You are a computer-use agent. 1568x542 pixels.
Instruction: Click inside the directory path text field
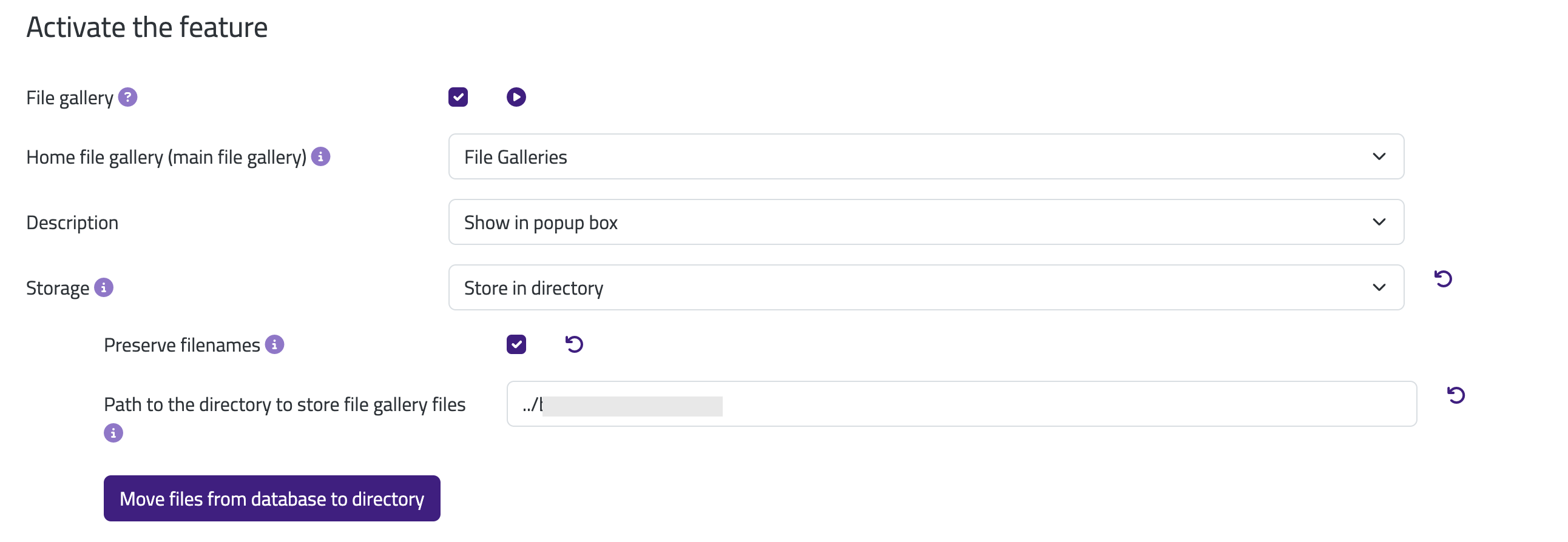click(x=961, y=404)
